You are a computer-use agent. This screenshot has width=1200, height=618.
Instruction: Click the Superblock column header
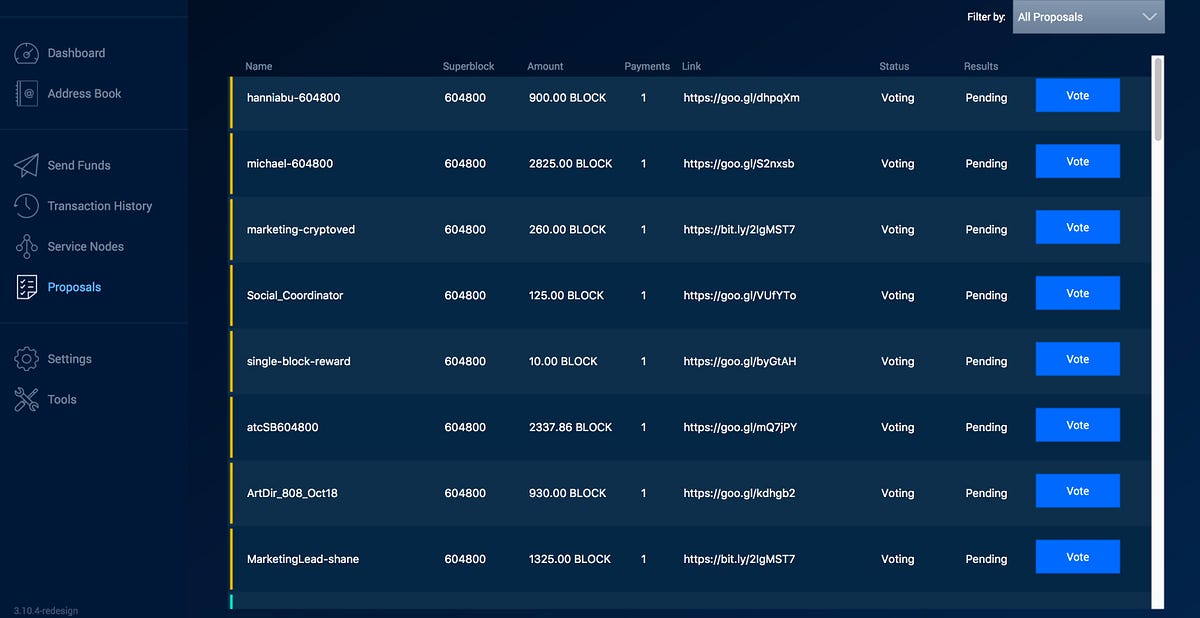click(x=469, y=66)
